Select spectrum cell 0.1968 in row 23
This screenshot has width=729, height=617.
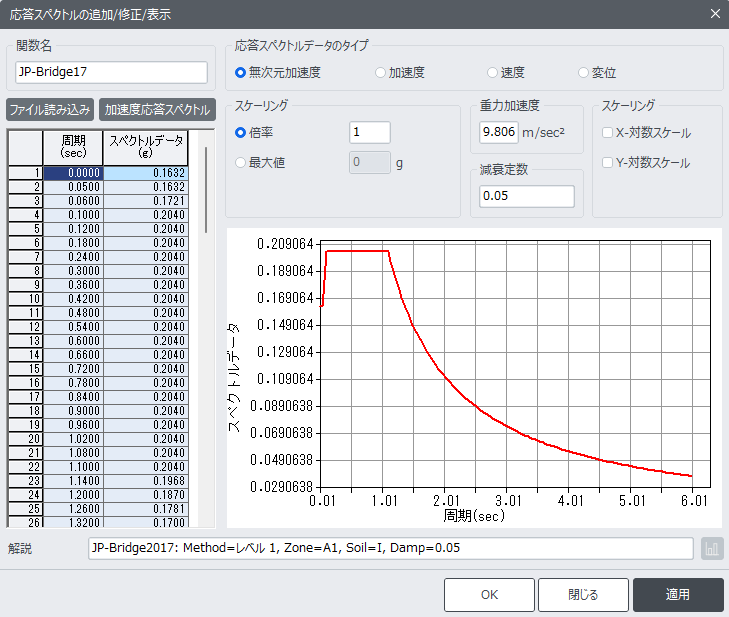click(x=145, y=481)
